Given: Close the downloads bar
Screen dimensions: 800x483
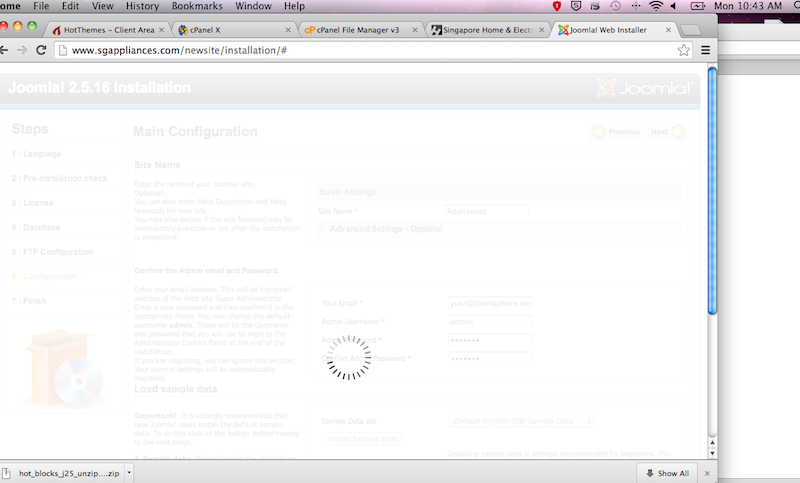Looking at the screenshot, I should coord(707,473).
